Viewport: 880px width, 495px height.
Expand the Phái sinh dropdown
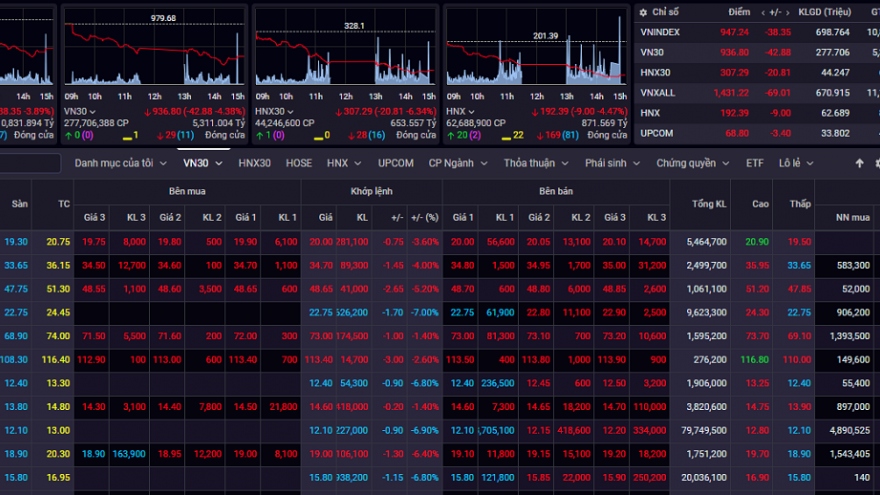click(x=613, y=163)
